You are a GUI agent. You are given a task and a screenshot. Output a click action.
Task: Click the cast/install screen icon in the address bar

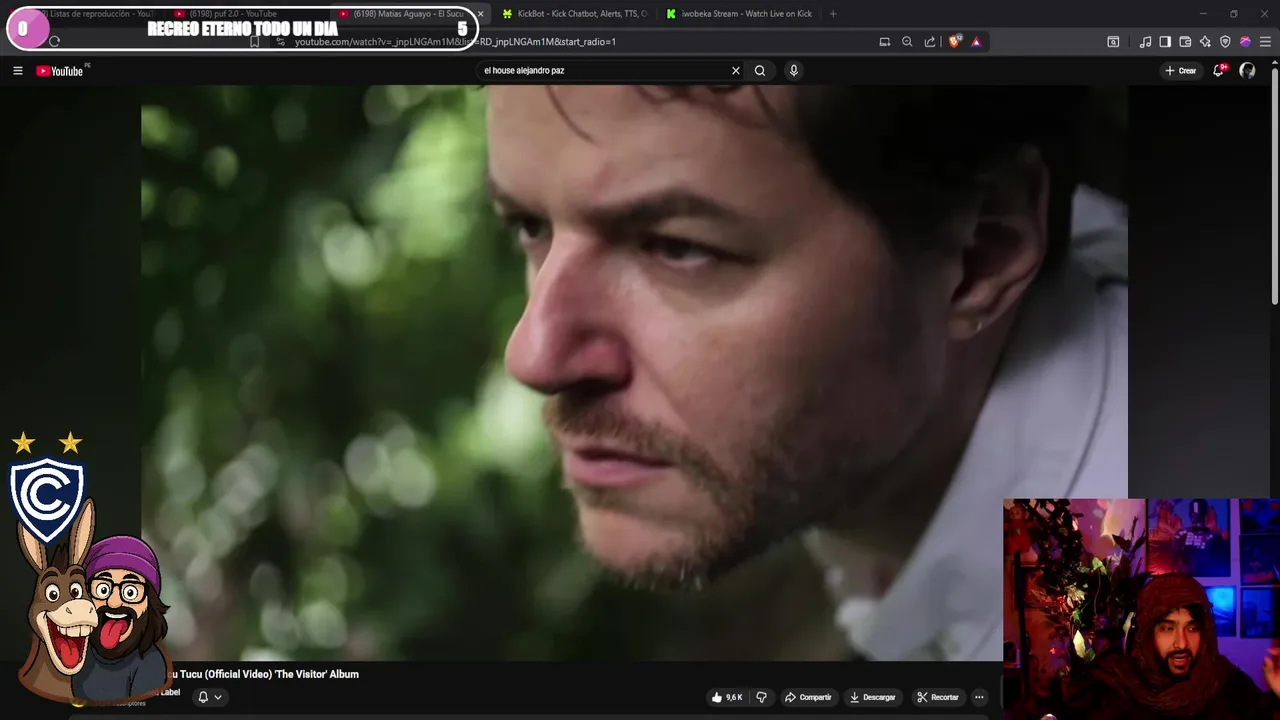884,42
